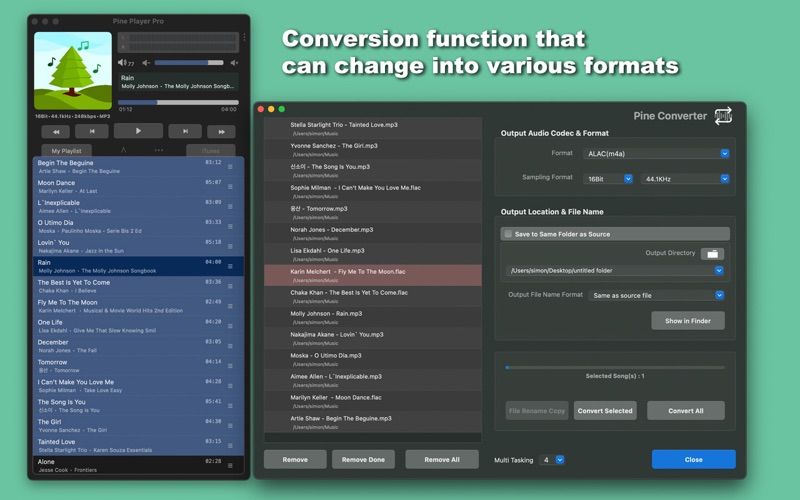Open the 44.1KHz sample rate dropdown
This screenshot has height=500, width=800.
[x=685, y=179]
